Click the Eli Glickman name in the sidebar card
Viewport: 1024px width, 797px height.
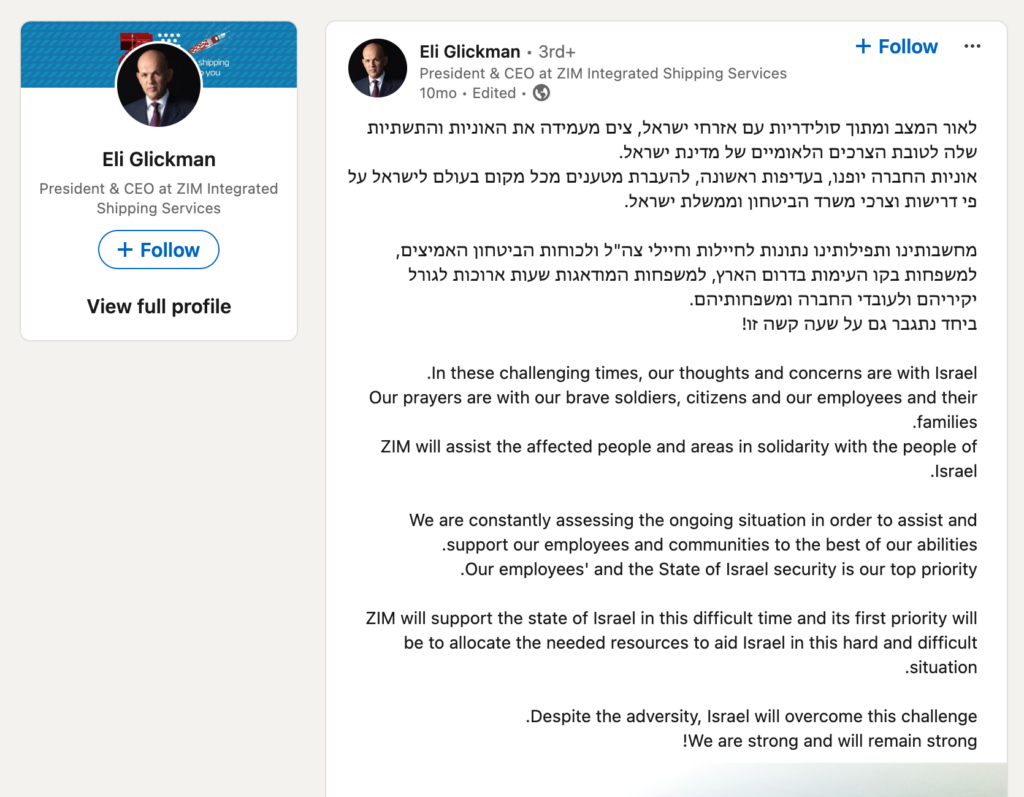pos(159,159)
